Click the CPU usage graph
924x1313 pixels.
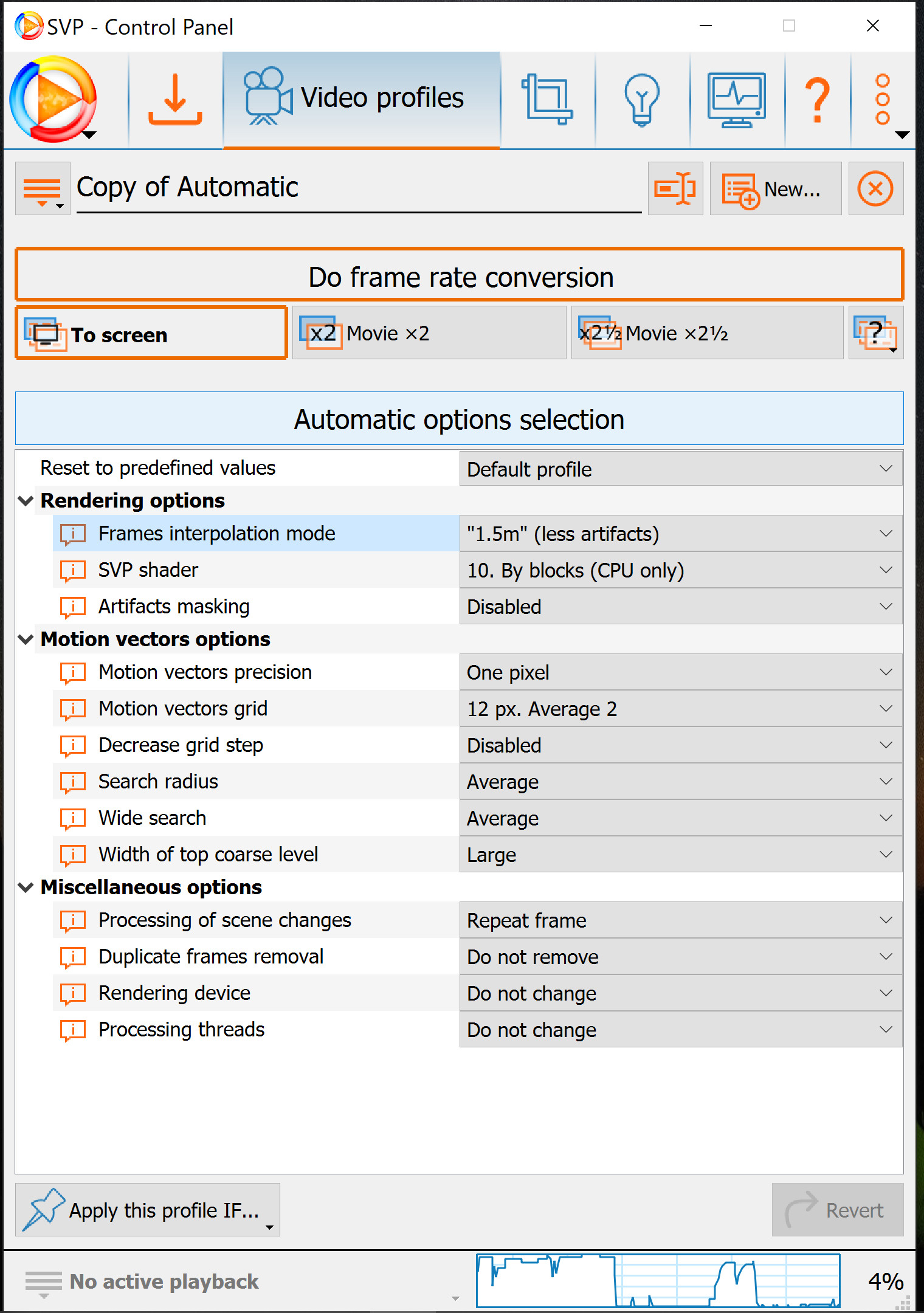click(658, 1280)
